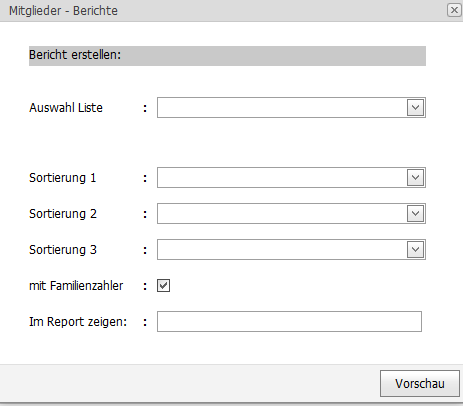Click the Im Report zeigen label
Viewport: 463px width, 406px height.
click(78, 322)
